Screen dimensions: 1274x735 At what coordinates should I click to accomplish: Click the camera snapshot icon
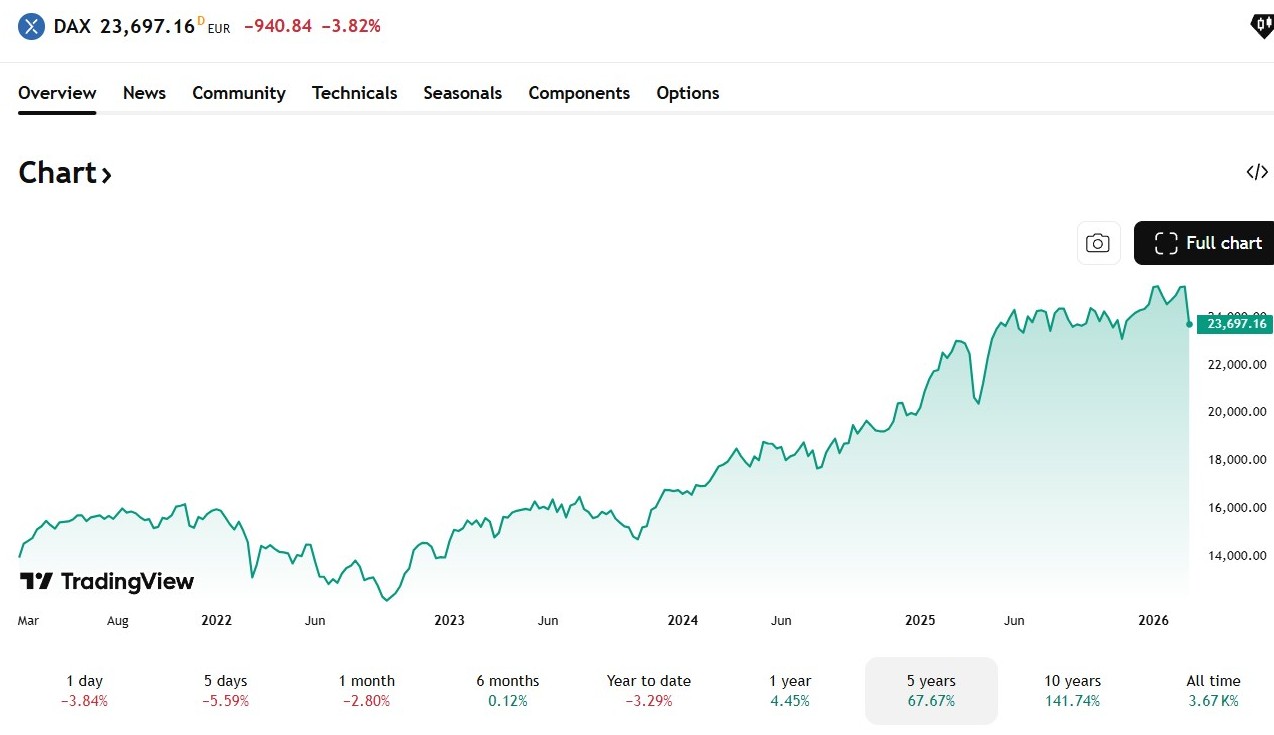[1098, 243]
